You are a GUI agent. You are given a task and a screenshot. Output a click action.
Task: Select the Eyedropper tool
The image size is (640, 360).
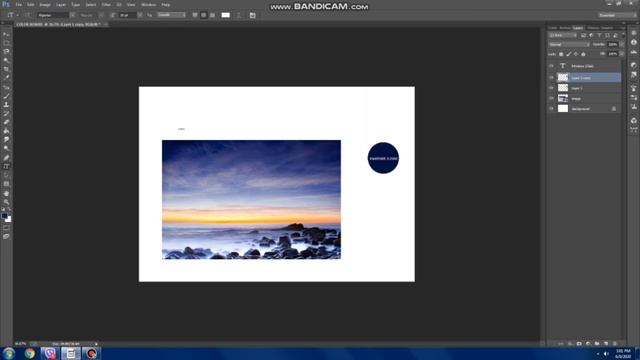(6, 78)
